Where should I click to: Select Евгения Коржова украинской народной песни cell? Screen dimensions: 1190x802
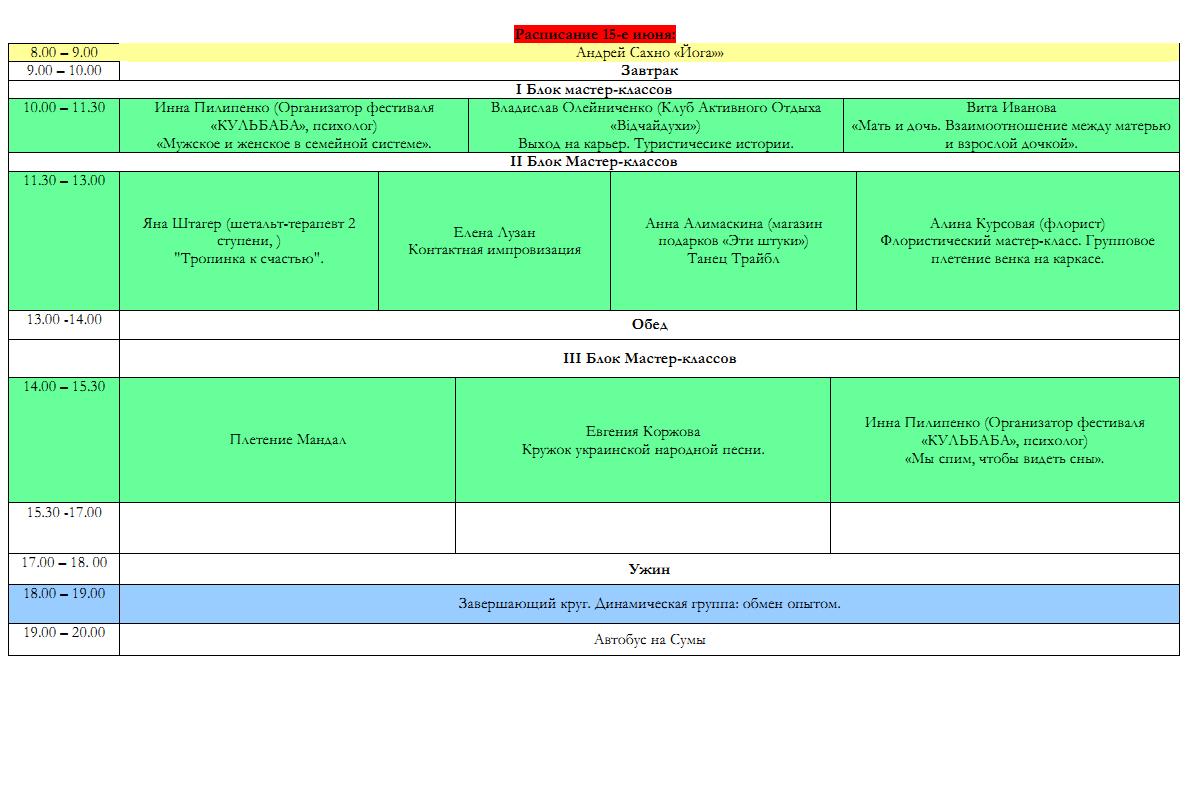tap(642, 440)
